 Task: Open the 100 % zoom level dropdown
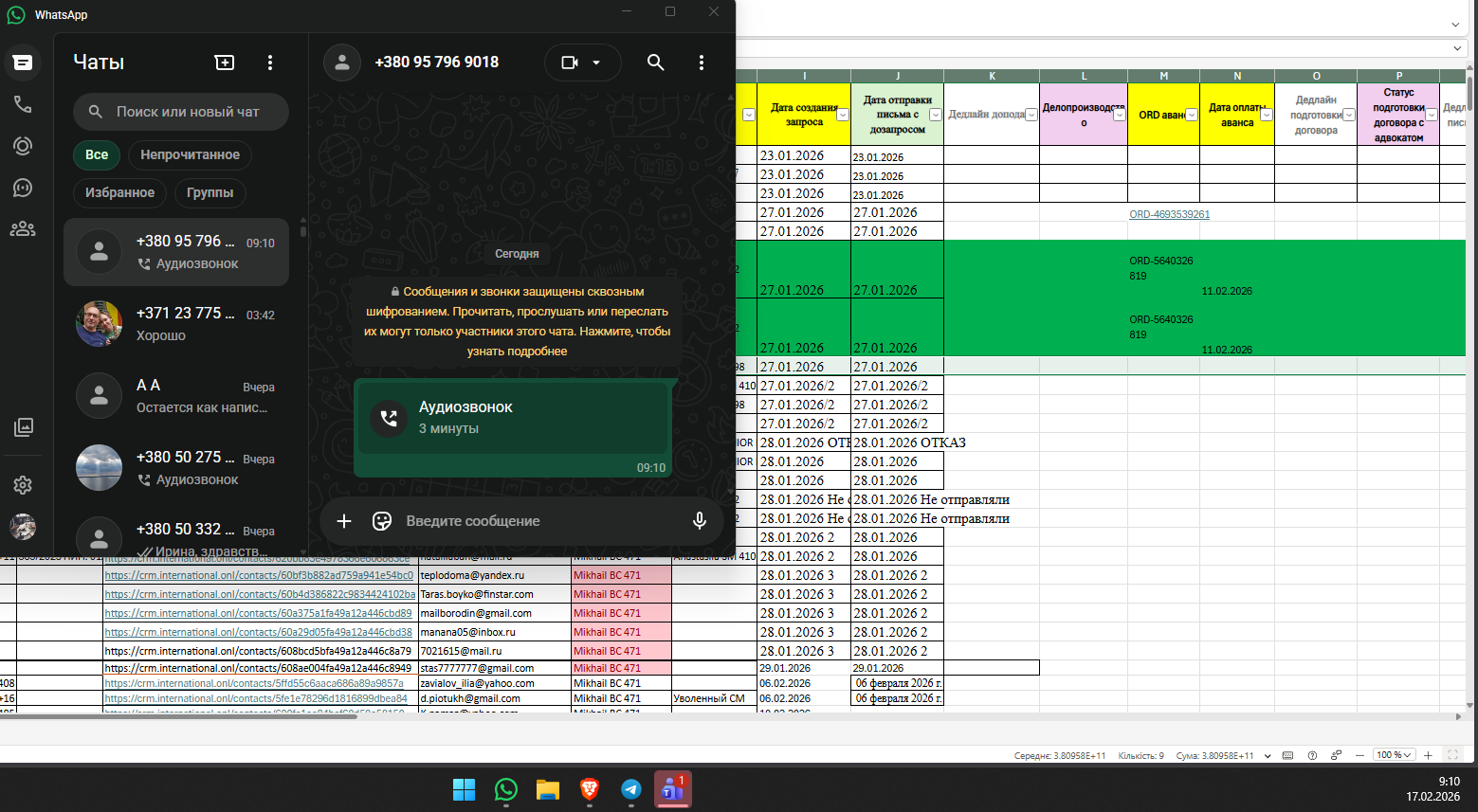1395,755
